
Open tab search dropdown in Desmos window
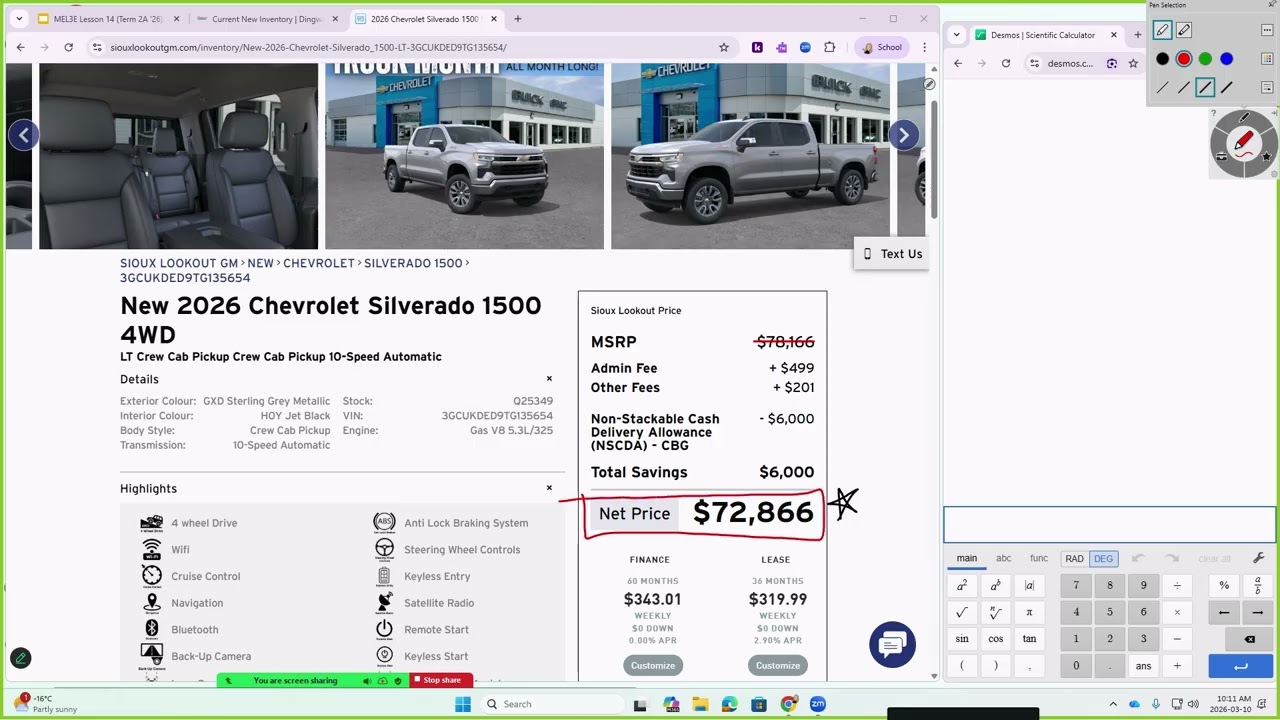957,35
